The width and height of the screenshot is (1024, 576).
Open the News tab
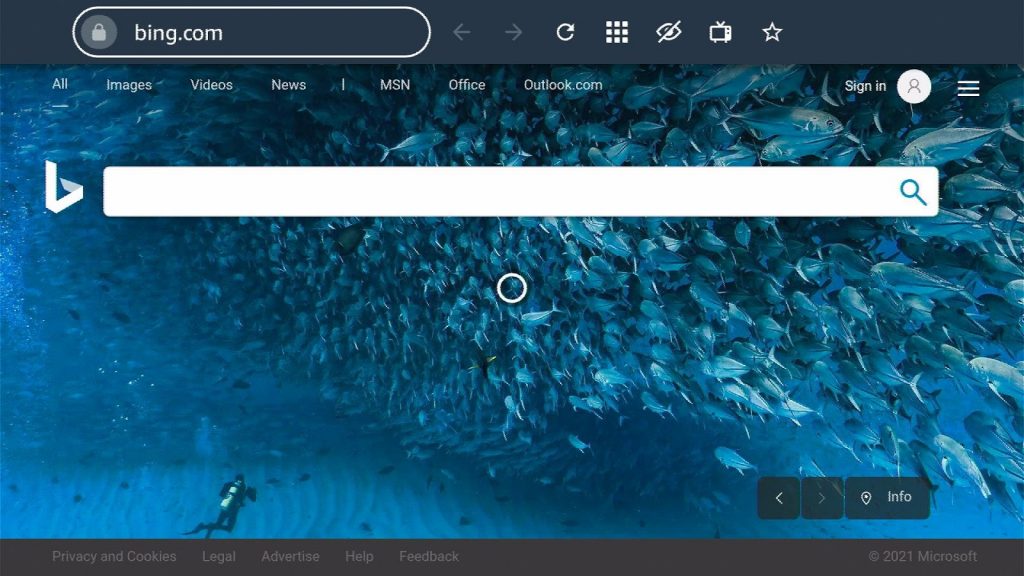[x=289, y=85]
